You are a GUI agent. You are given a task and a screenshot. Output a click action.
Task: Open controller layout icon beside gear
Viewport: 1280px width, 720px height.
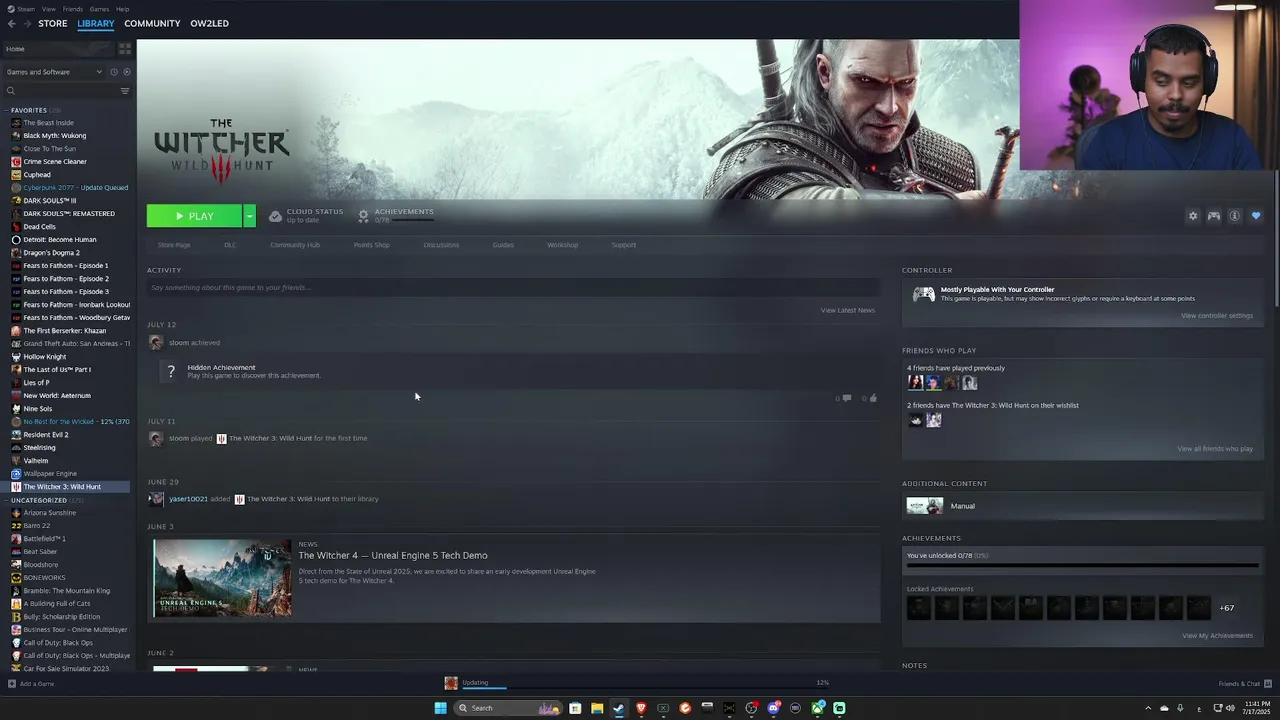1214,216
